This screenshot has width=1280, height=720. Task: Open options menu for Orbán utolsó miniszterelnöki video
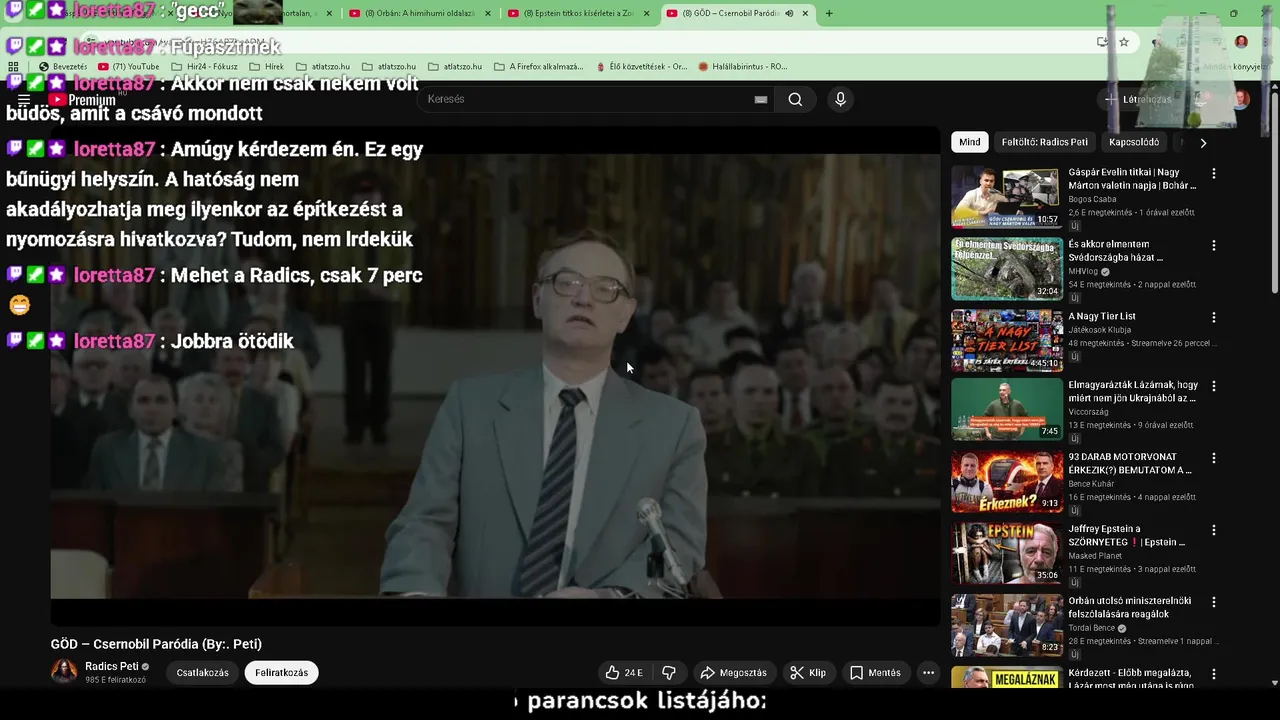point(1214,602)
